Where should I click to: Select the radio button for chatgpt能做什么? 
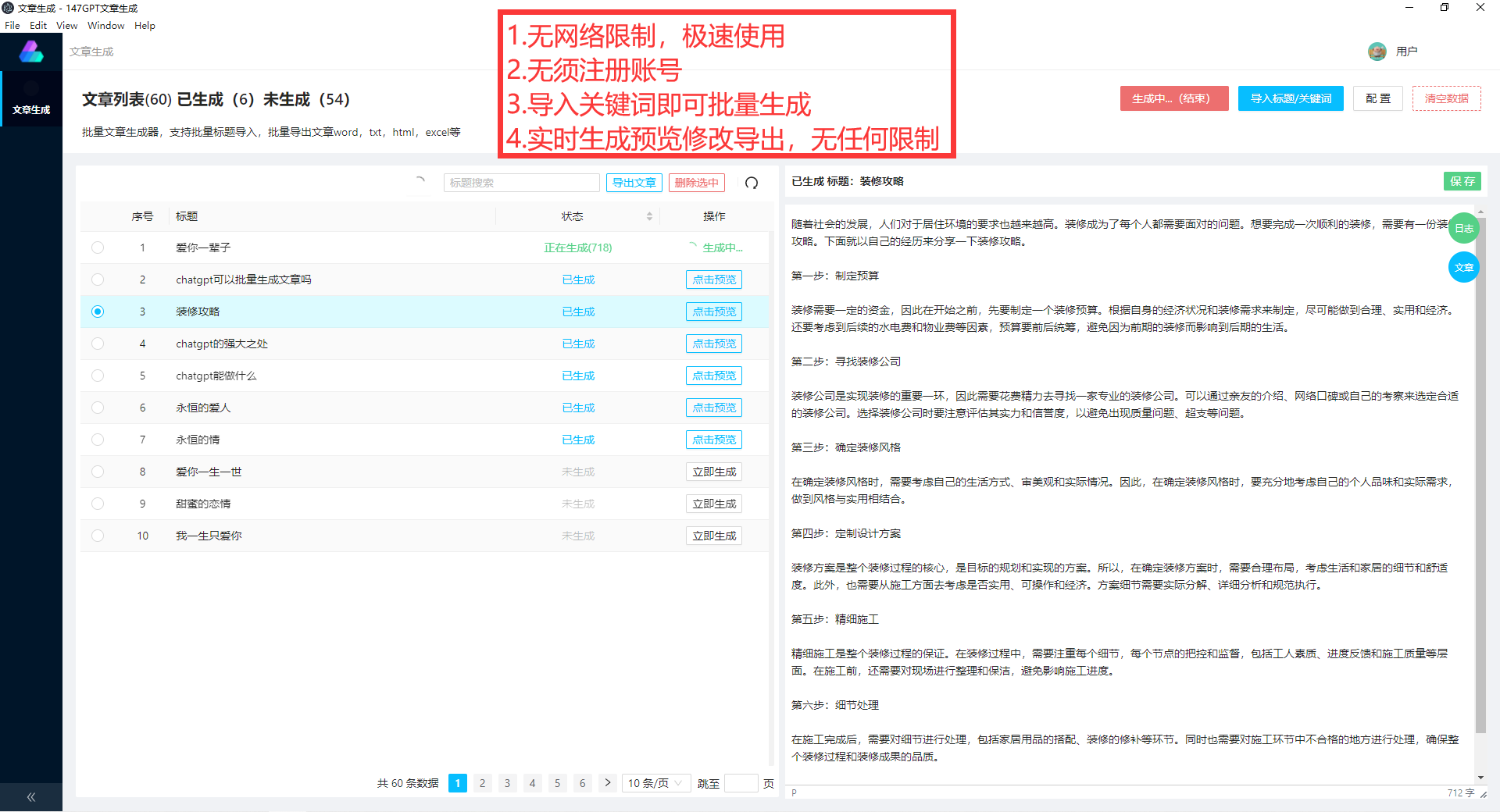pyautogui.click(x=98, y=376)
